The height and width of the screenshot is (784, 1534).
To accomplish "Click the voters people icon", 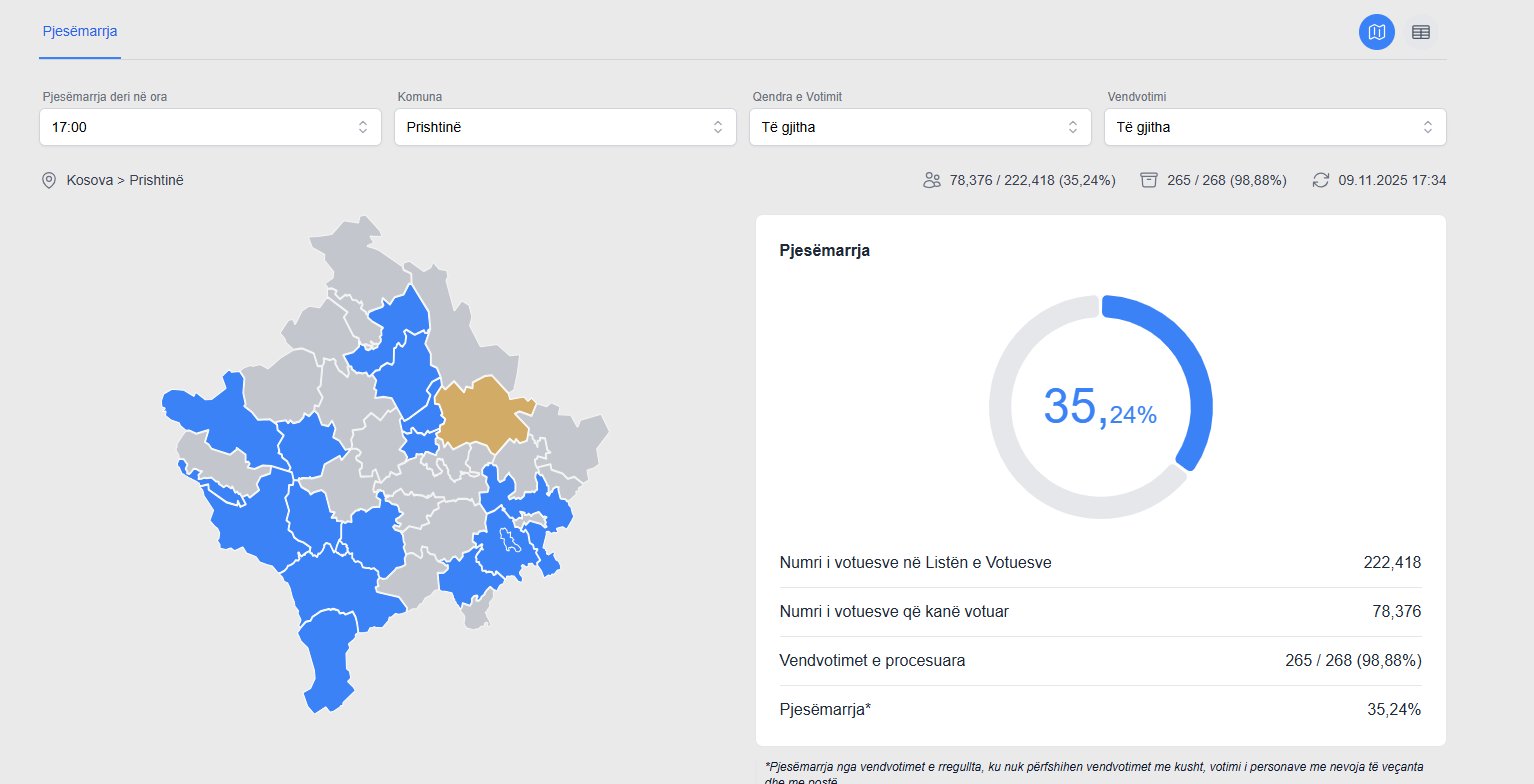I will click(932, 181).
